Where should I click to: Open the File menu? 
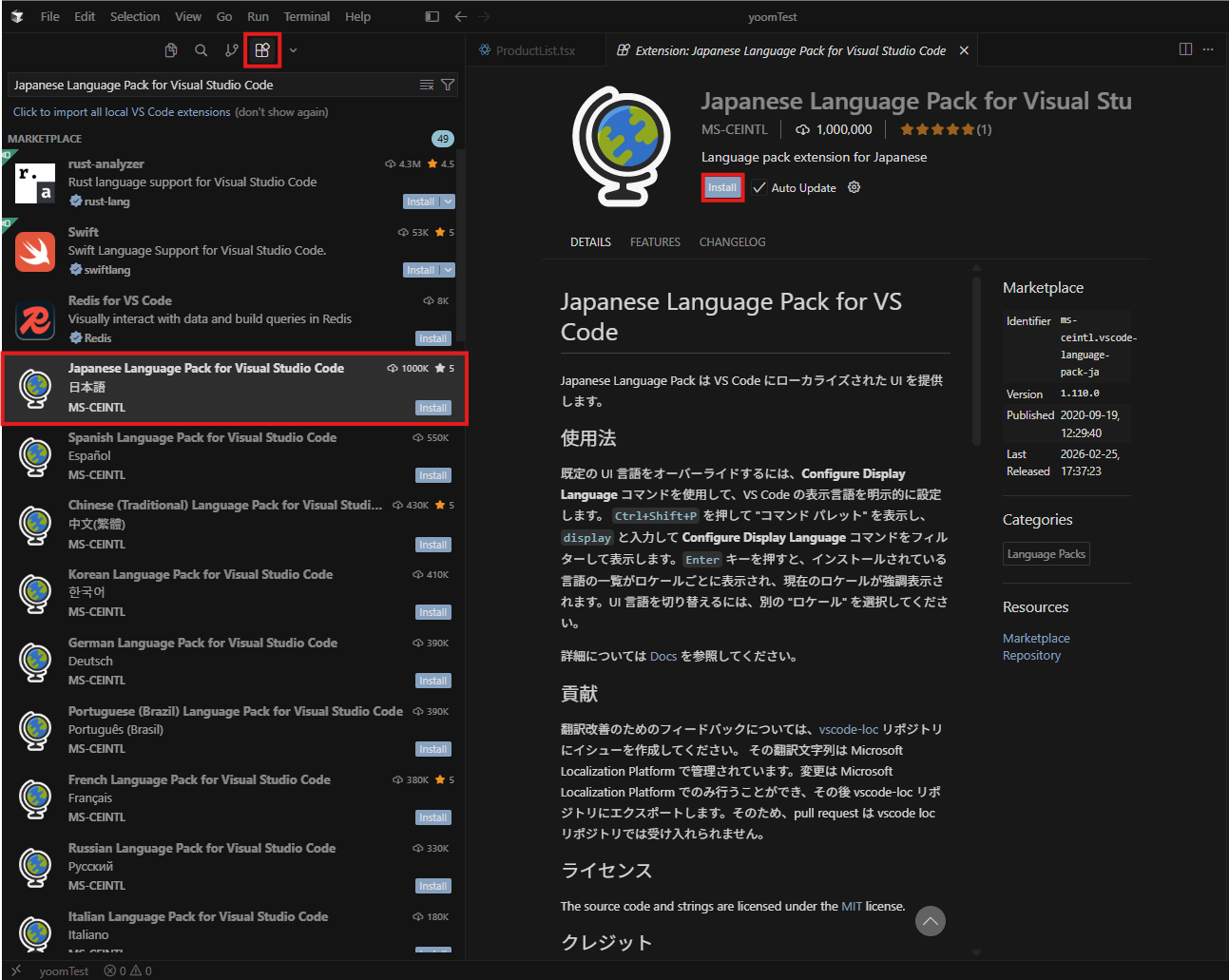click(x=50, y=16)
